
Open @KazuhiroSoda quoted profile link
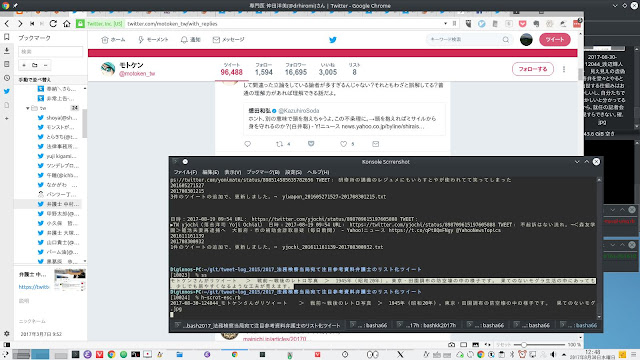coord(299,111)
